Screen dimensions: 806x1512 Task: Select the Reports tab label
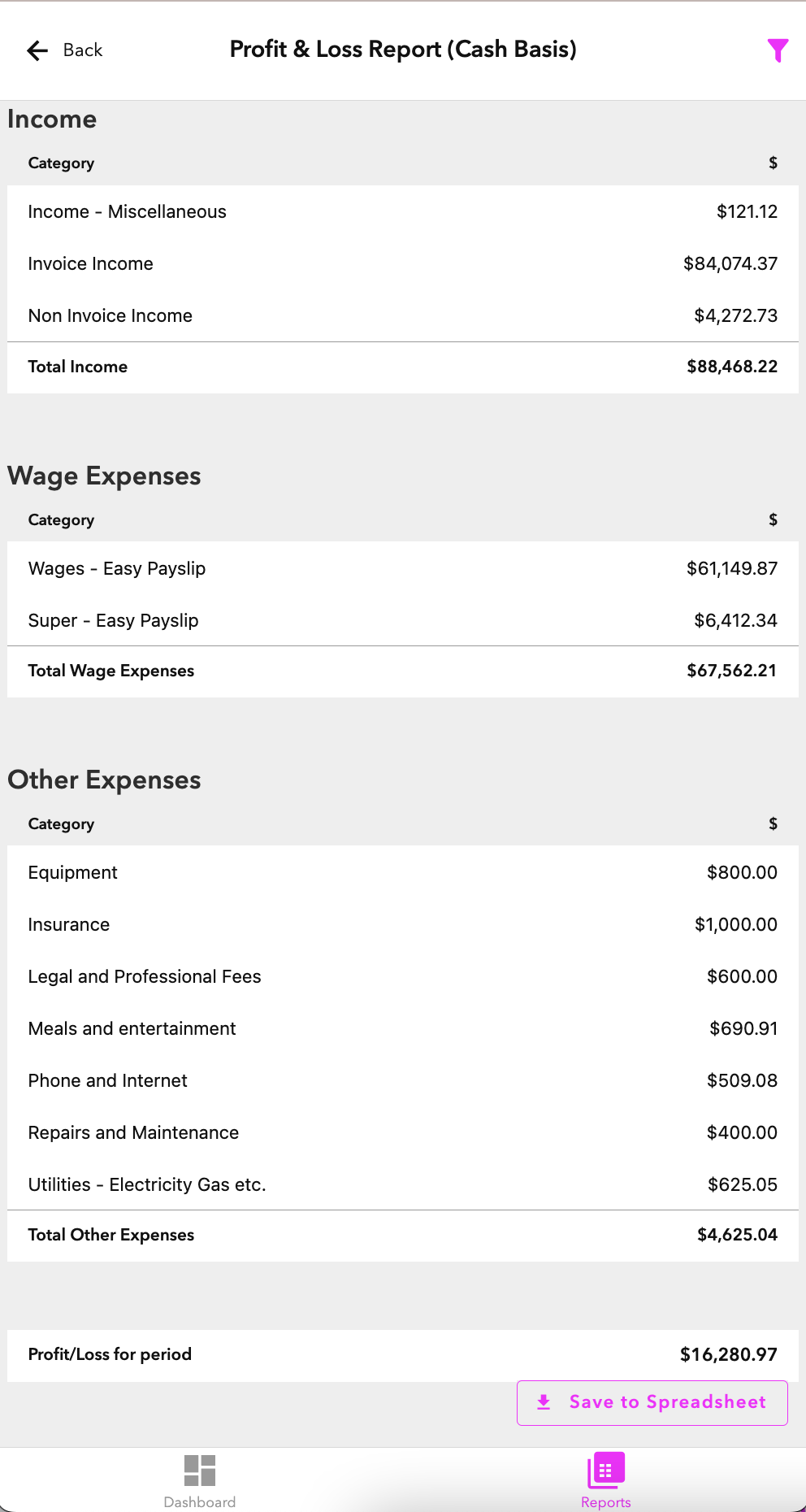click(606, 1502)
